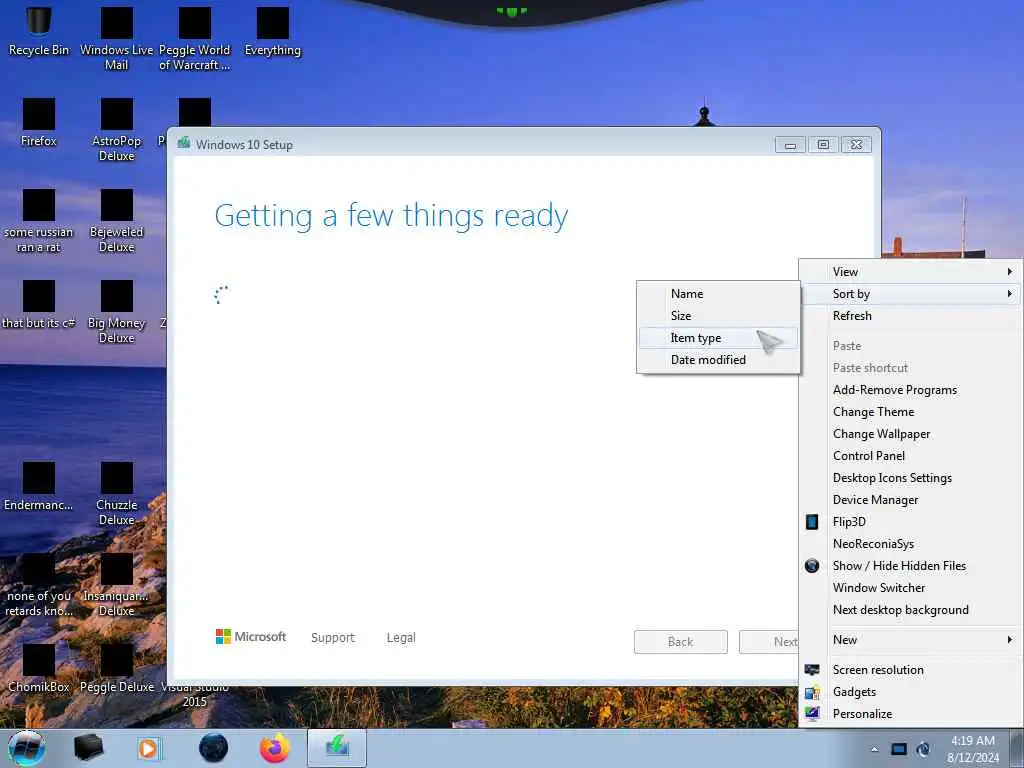
Task: Select the AstroPop Deluxe desktop icon
Action: tap(116, 129)
